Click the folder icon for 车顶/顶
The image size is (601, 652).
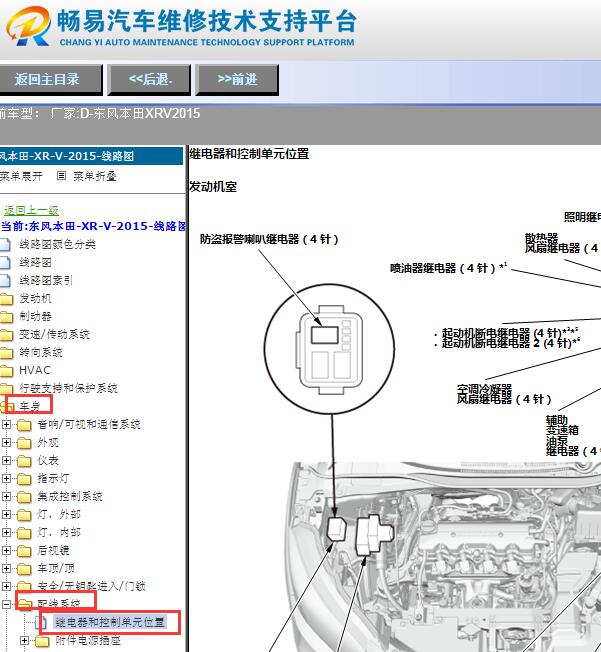click(x=25, y=569)
